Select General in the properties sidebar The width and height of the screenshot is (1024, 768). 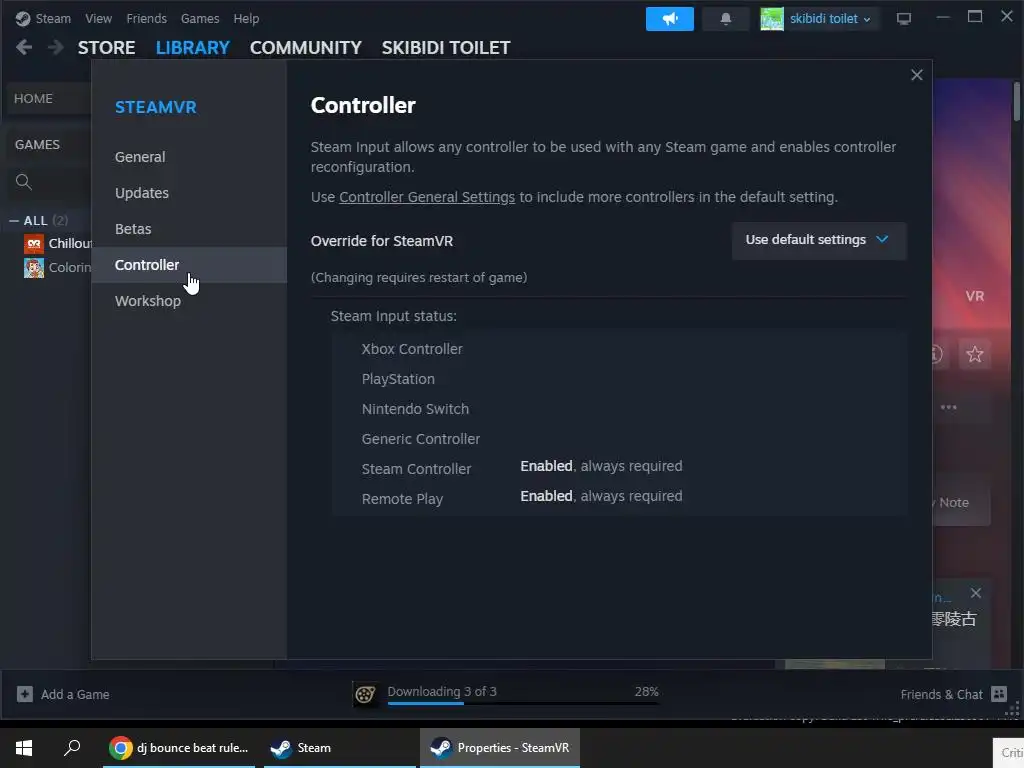[189, 157]
